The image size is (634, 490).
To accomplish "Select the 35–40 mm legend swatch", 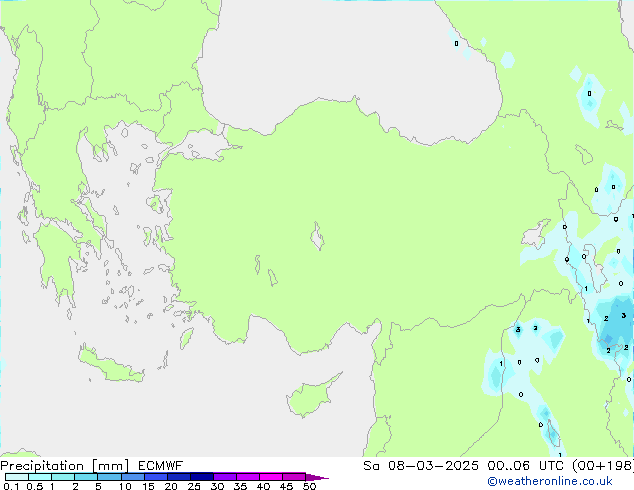I will pyautogui.click(x=248, y=477).
